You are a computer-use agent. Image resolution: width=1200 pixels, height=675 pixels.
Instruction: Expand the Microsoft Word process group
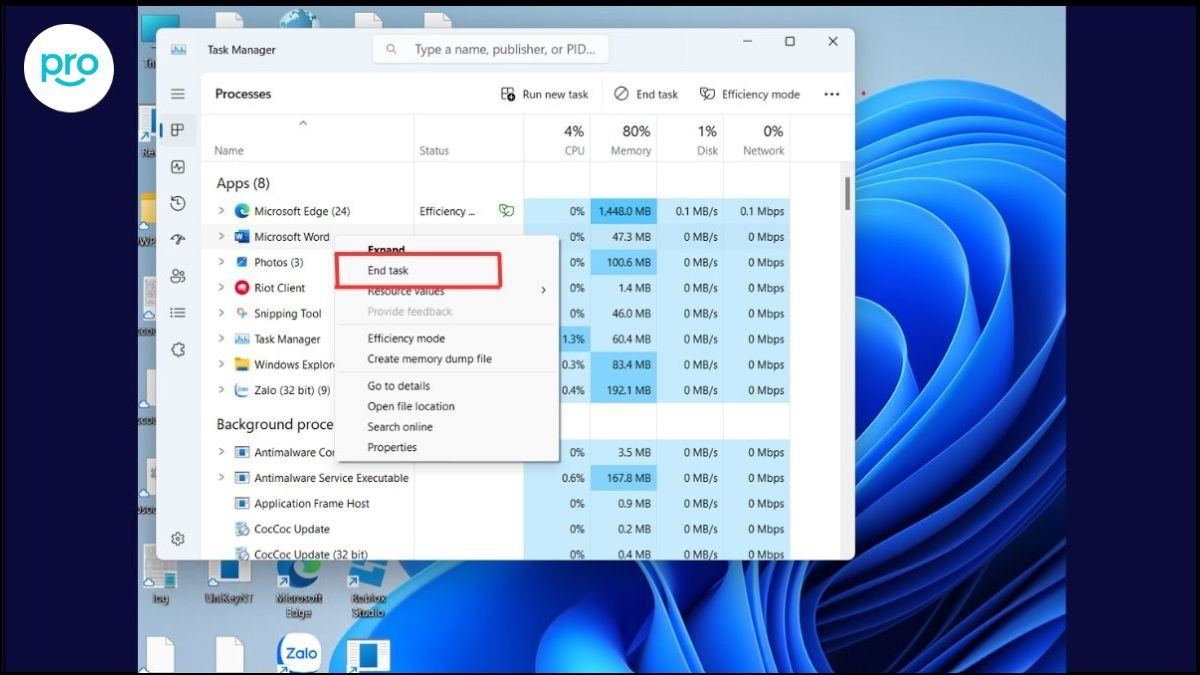221,237
